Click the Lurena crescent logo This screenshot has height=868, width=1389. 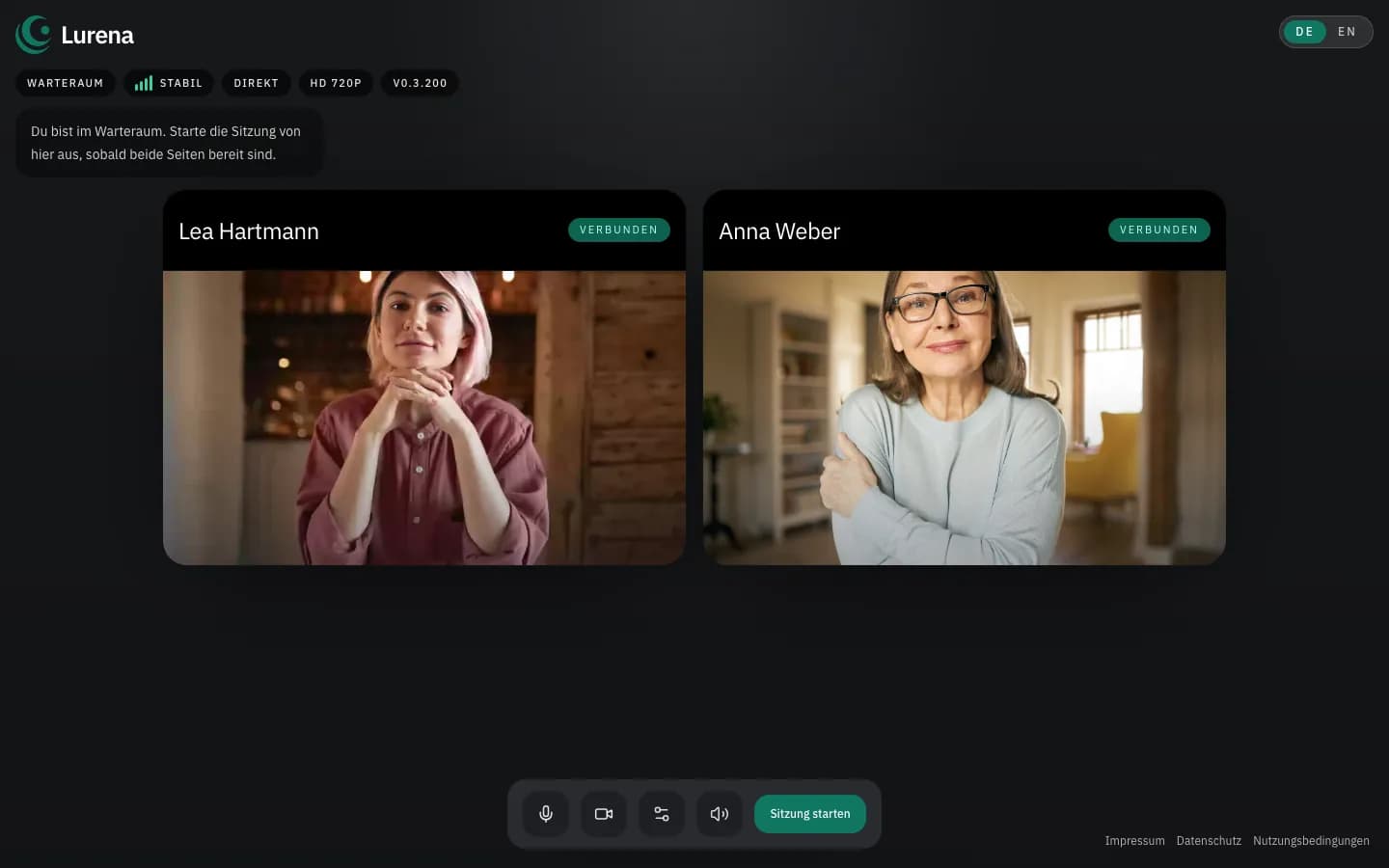[x=35, y=35]
